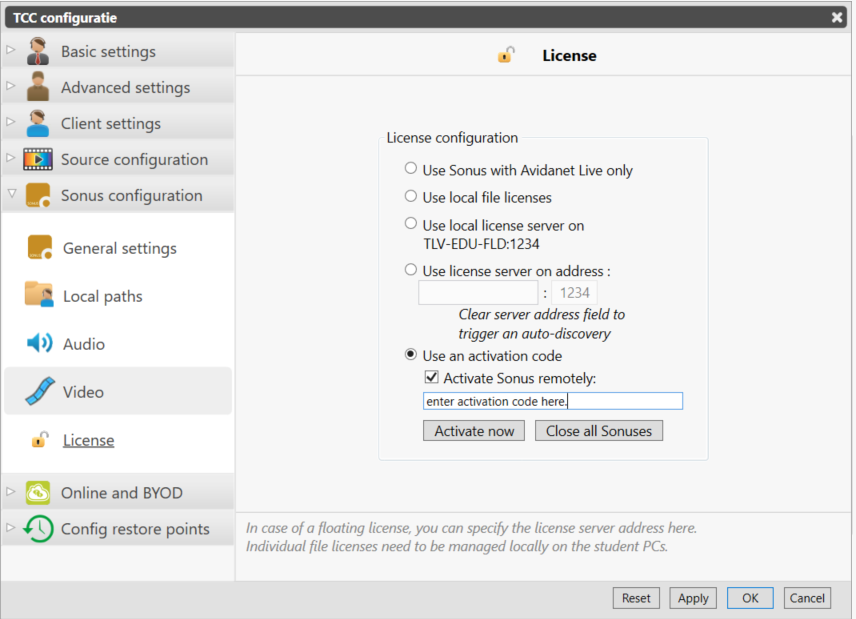Open General settings Sonus icon
This screenshot has height=619, width=856.
tap(39, 247)
